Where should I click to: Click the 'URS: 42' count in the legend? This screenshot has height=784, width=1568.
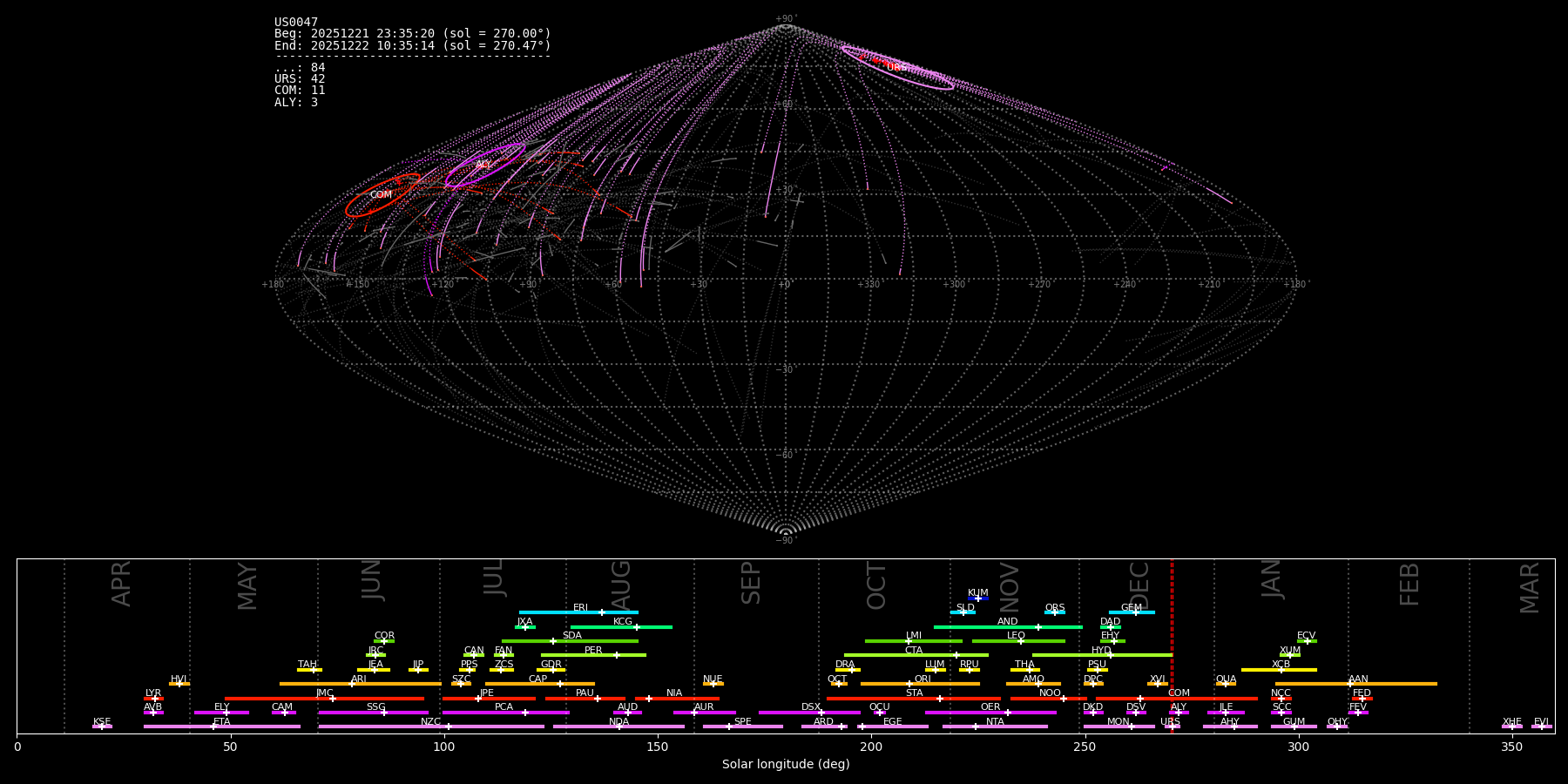300,79
